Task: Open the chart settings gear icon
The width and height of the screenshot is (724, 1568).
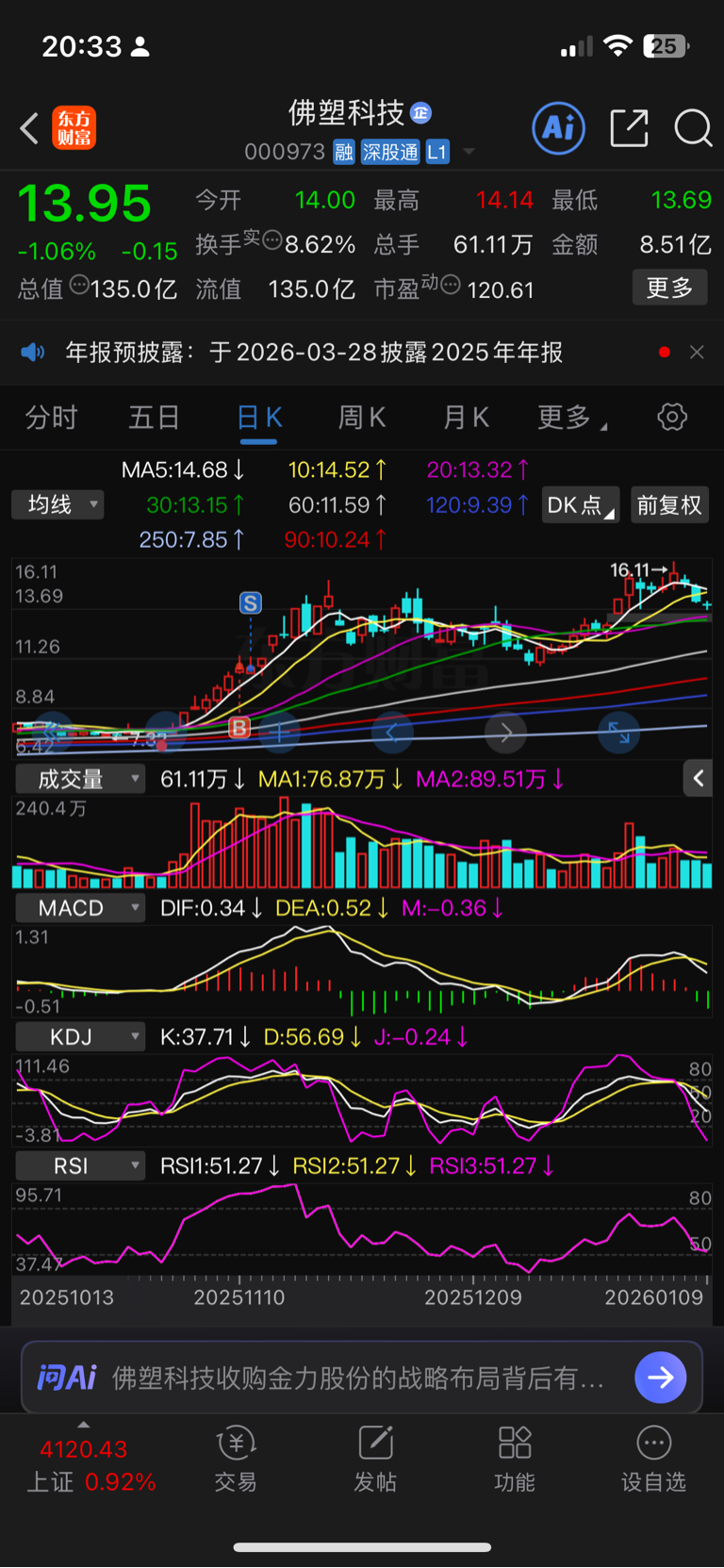Action: pyautogui.click(x=672, y=417)
